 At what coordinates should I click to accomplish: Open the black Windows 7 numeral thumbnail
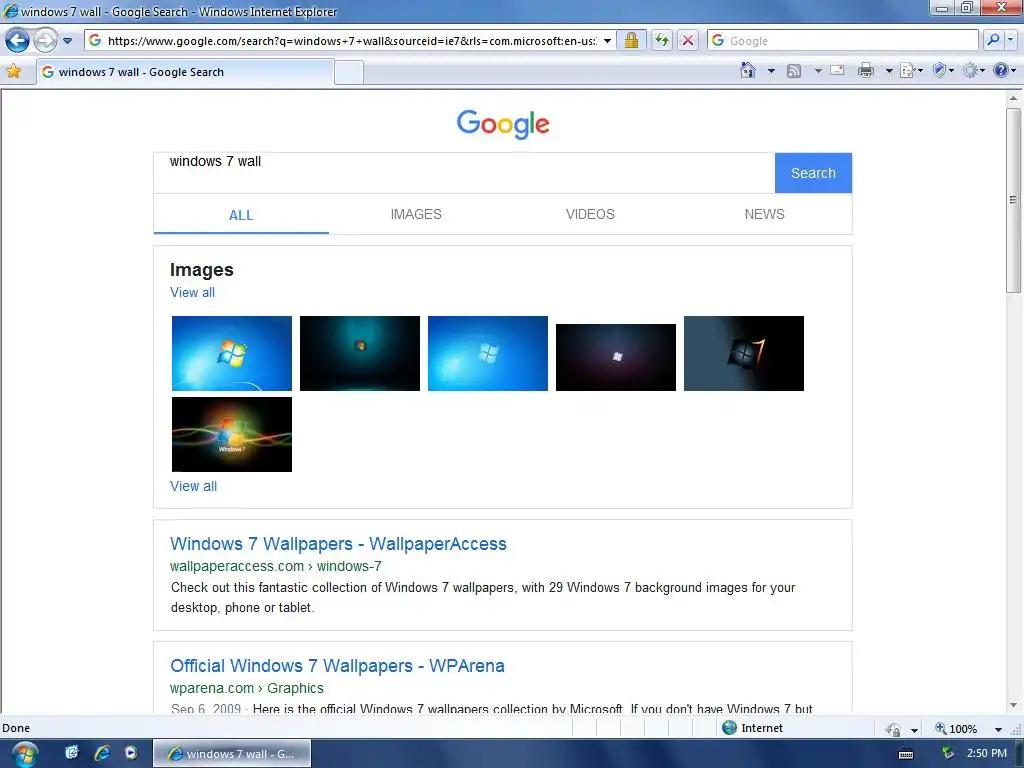click(744, 353)
